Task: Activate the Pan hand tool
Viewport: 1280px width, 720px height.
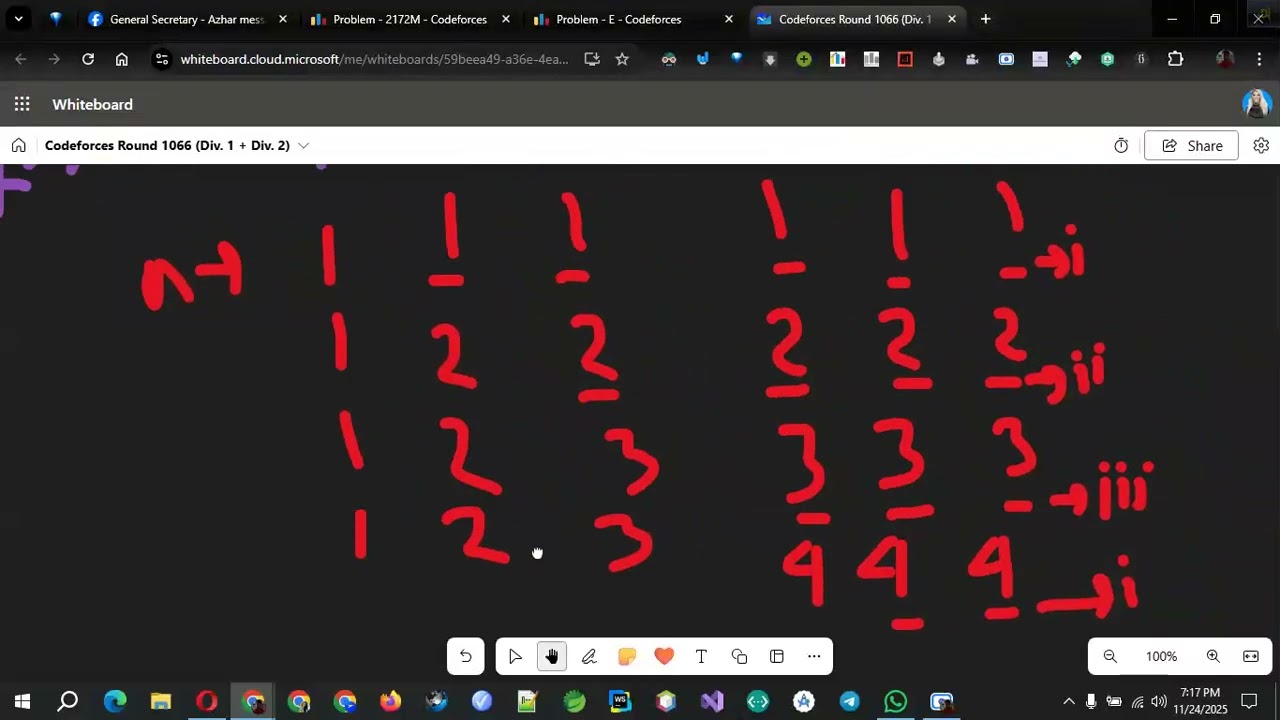Action: tap(552, 657)
